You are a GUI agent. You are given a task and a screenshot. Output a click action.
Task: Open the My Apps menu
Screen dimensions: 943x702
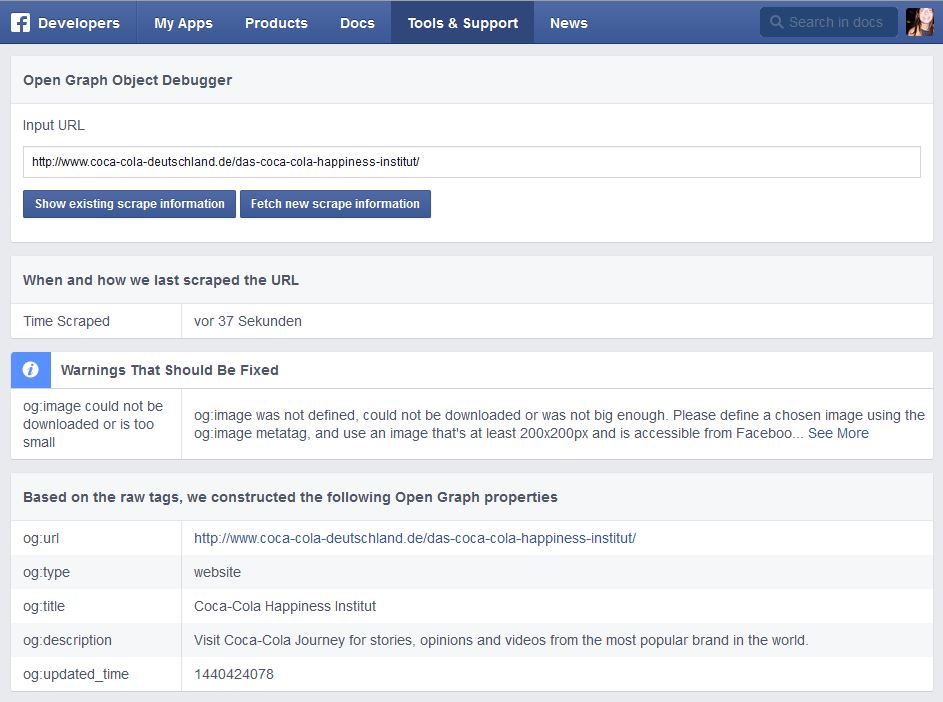(x=183, y=23)
